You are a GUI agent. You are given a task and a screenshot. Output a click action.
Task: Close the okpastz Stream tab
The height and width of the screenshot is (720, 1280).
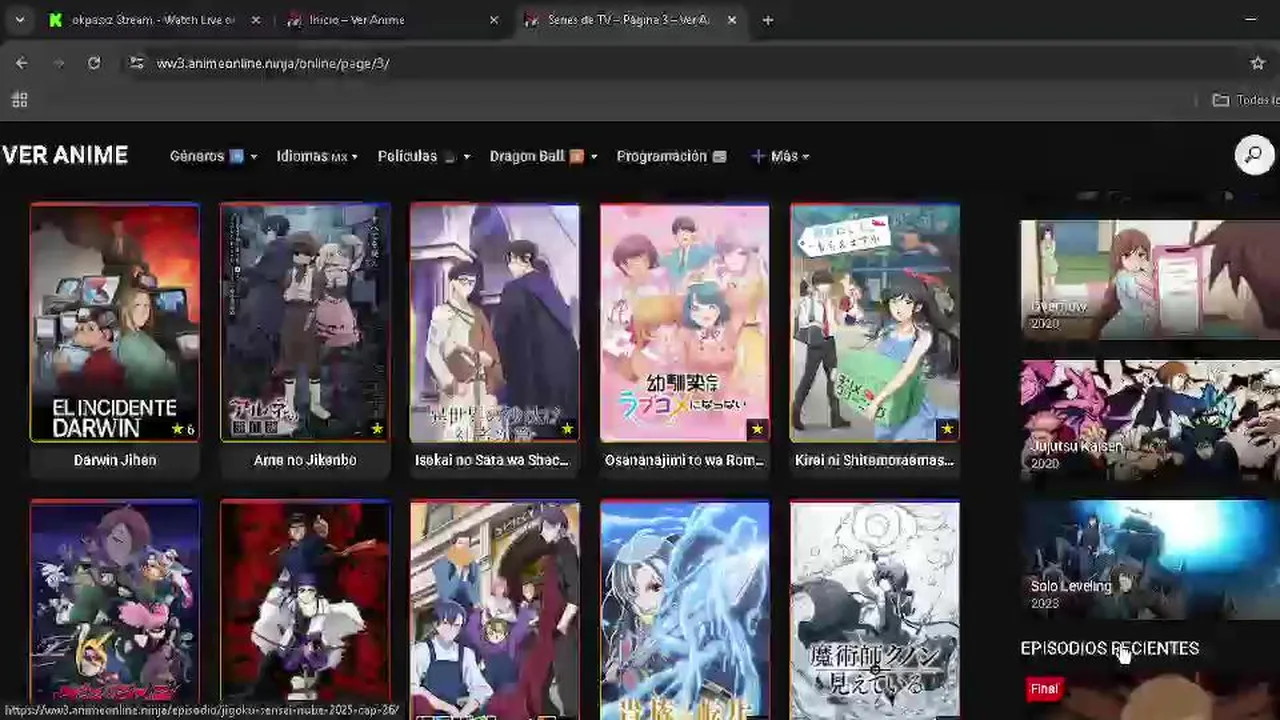pyautogui.click(x=256, y=20)
